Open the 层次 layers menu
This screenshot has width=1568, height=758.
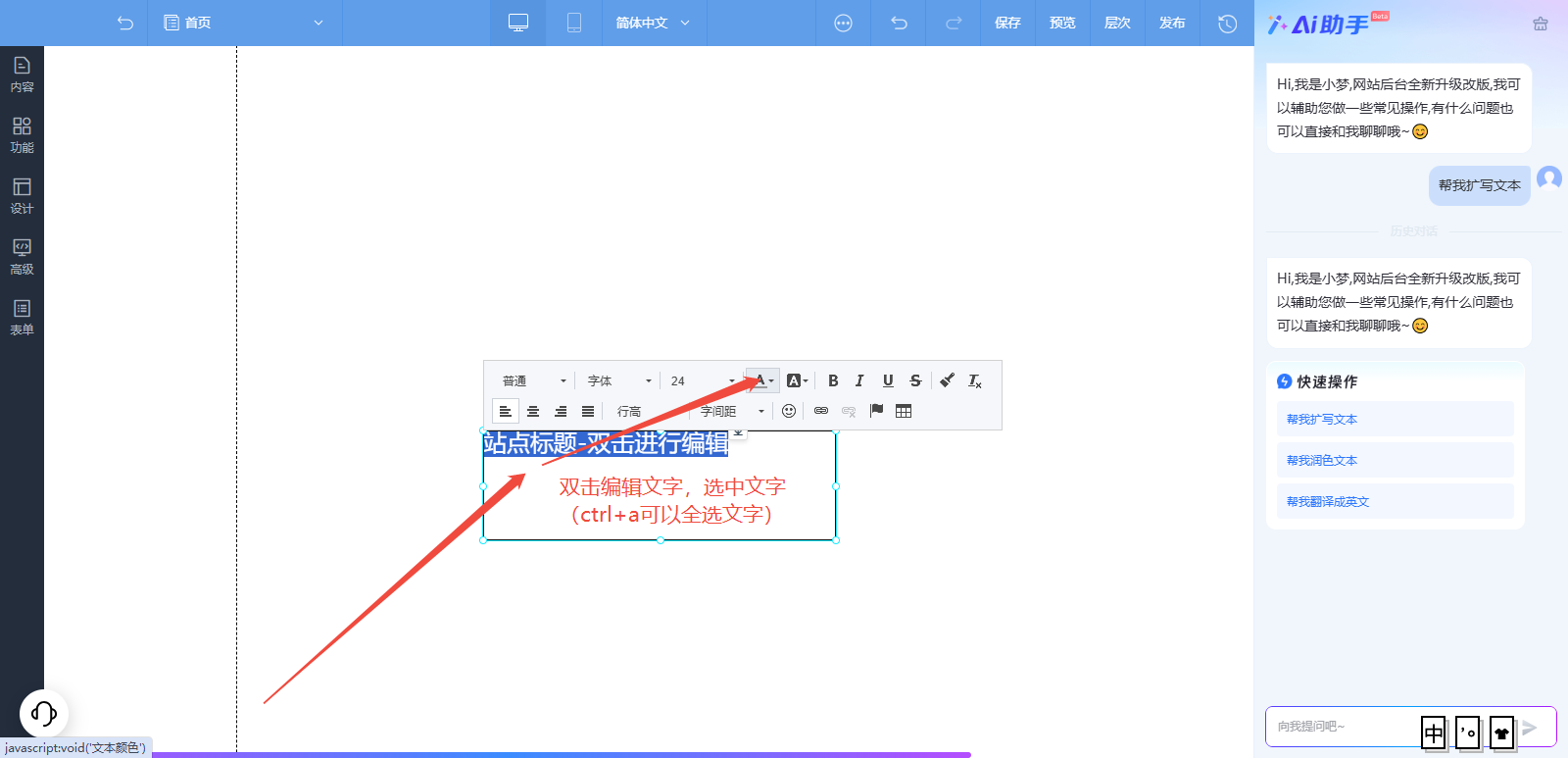tap(1117, 23)
